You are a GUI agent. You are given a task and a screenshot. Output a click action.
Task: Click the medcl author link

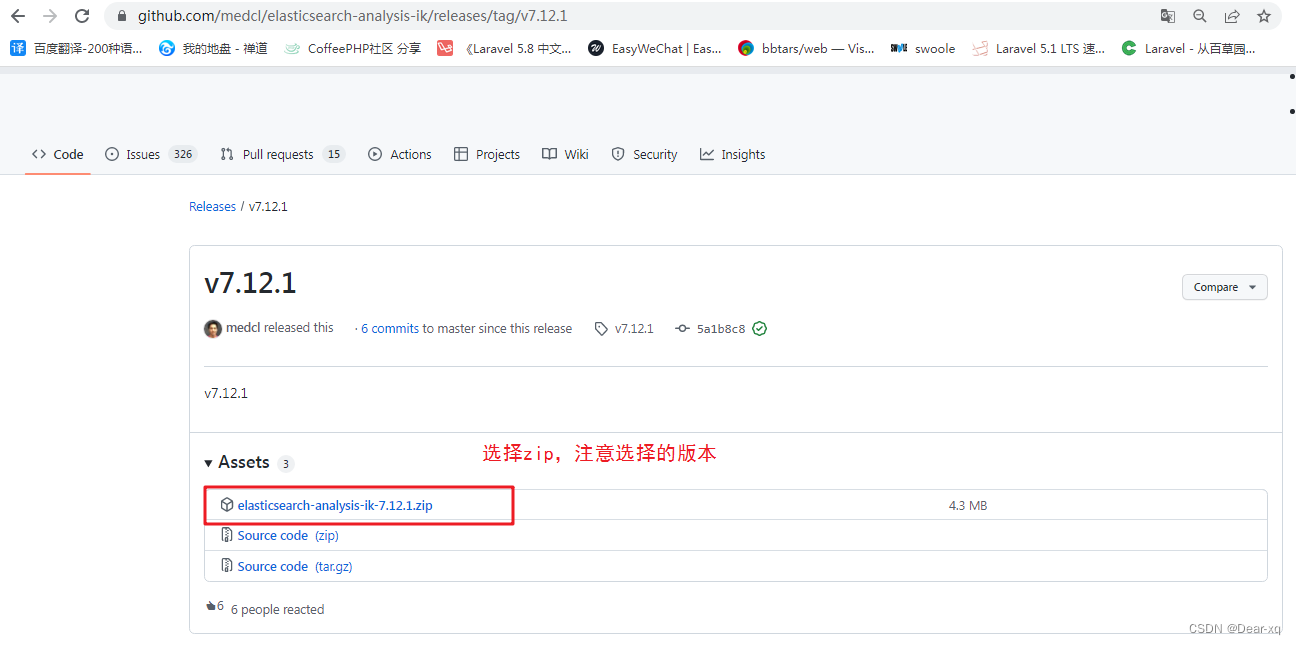click(243, 328)
